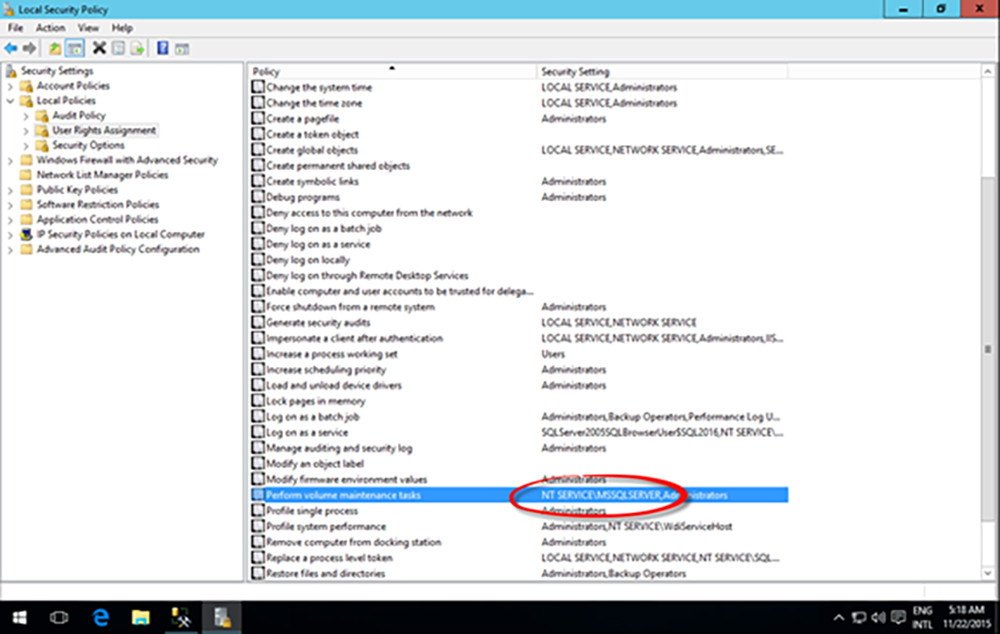Click the Export List toolbar icon

136,48
